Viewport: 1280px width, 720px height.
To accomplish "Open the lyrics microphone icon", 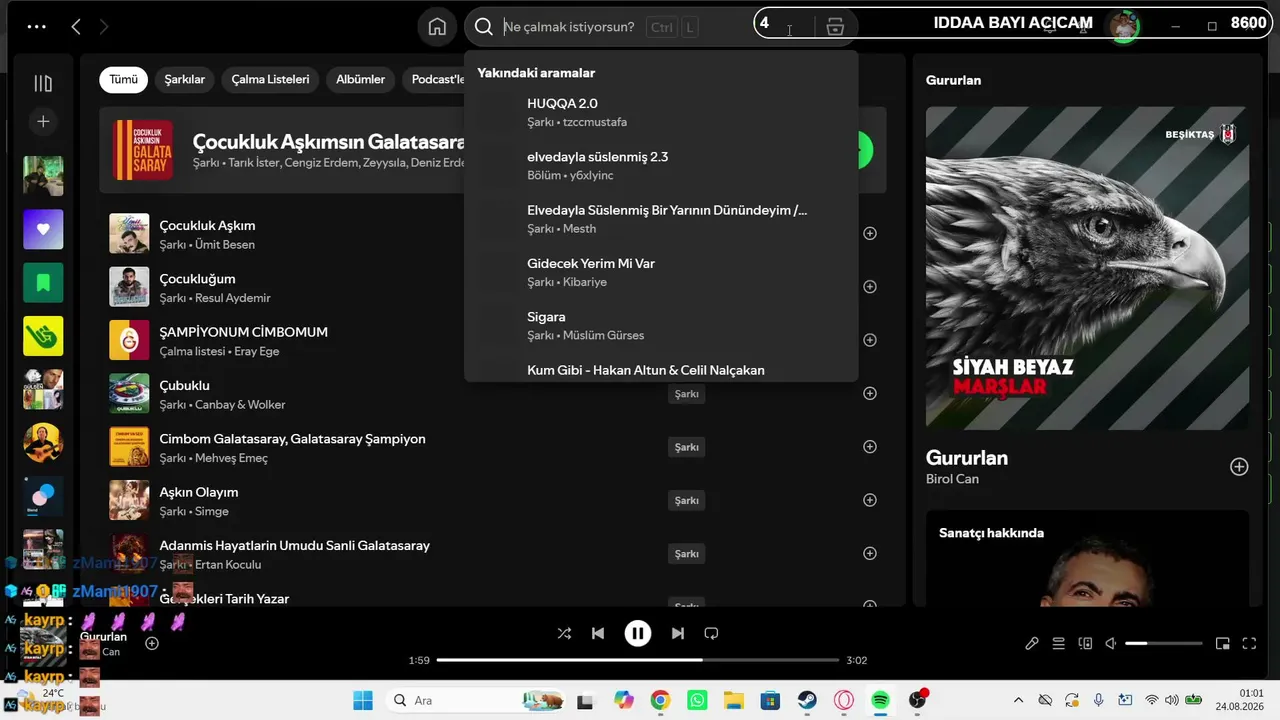I will tap(1032, 644).
